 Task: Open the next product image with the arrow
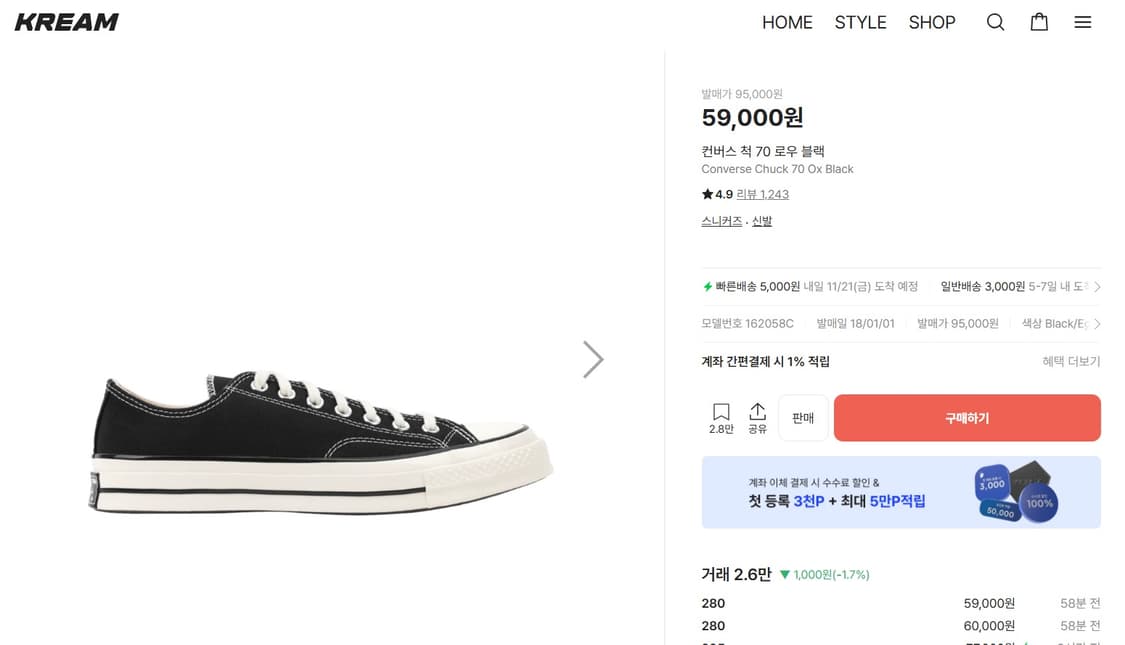tap(593, 359)
